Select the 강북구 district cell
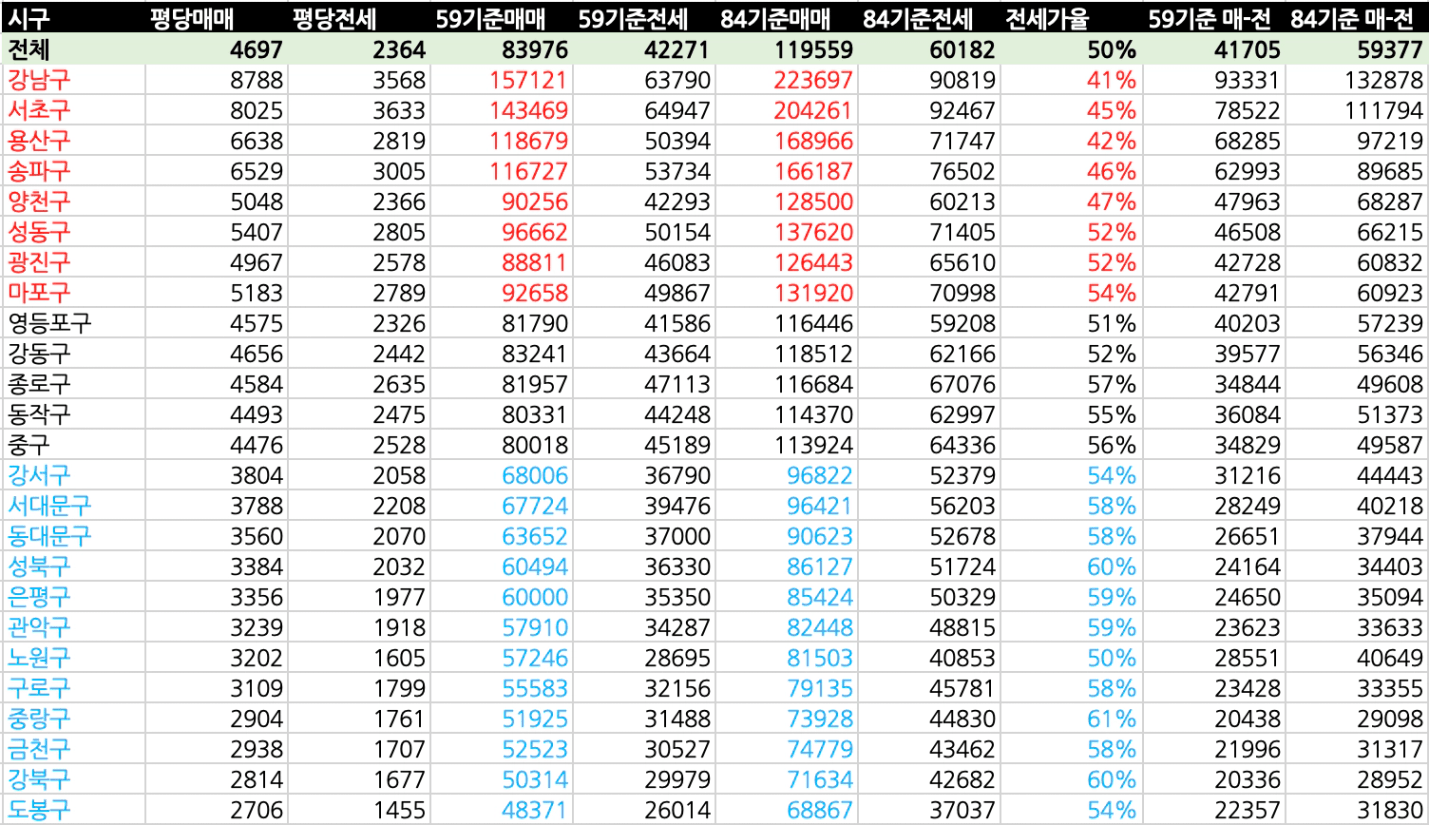 (39, 780)
